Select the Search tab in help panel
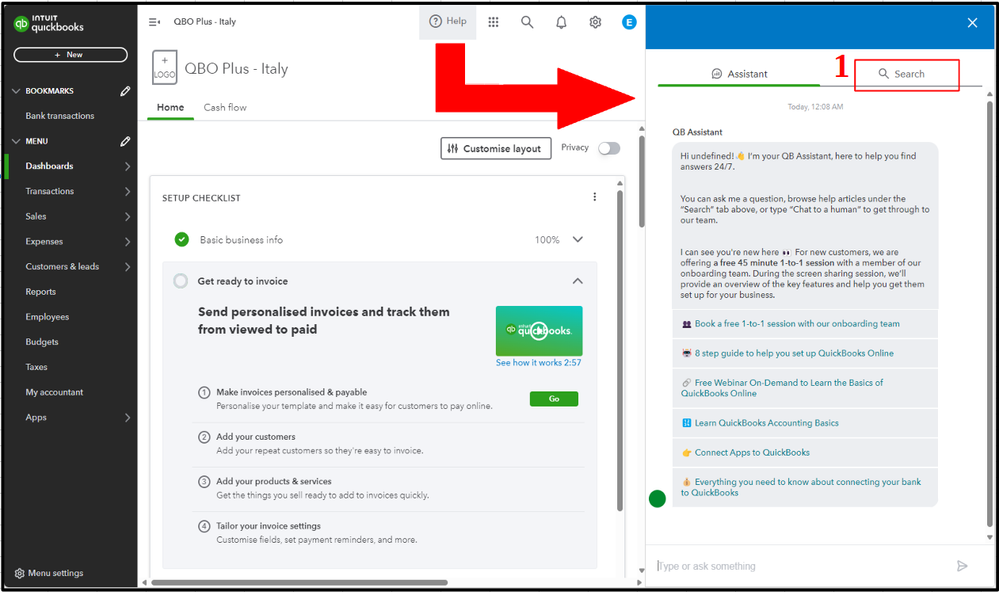 (901, 74)
